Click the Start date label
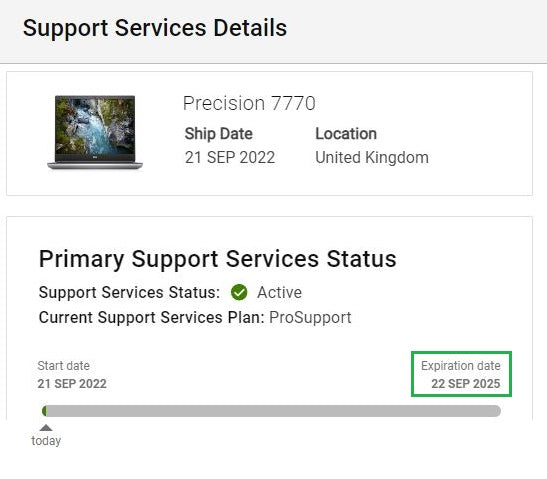Image resolution: width=547 pixels, height=479 pixels. [63, 366]
